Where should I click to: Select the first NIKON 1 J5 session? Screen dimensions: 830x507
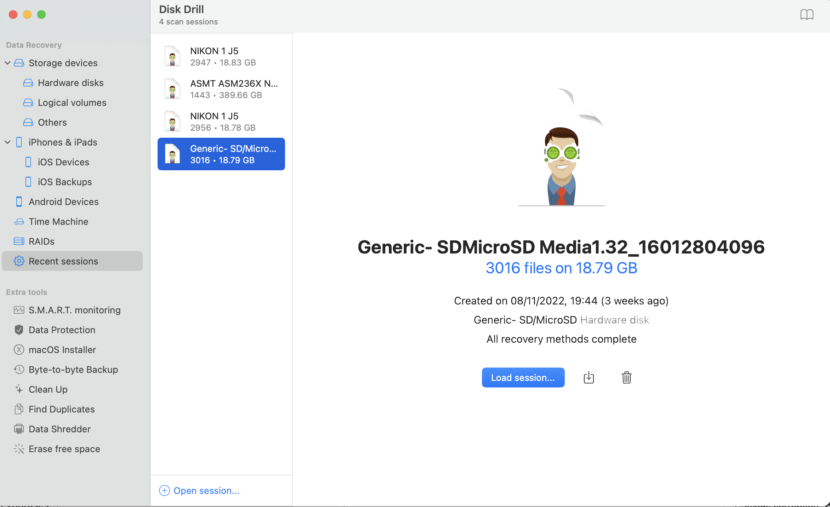tap(221, 56)
